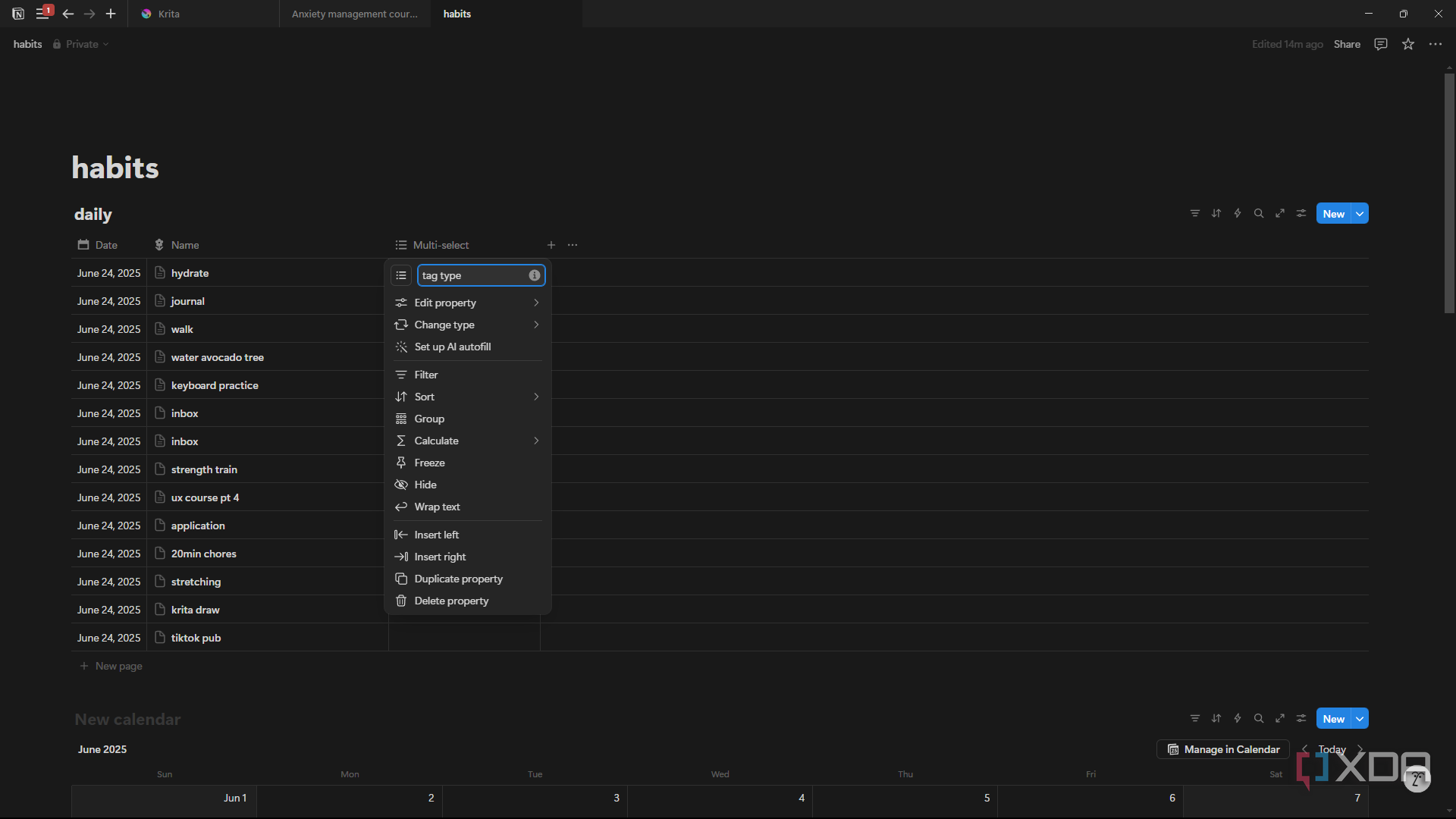Hide this property column

[468, 485]
